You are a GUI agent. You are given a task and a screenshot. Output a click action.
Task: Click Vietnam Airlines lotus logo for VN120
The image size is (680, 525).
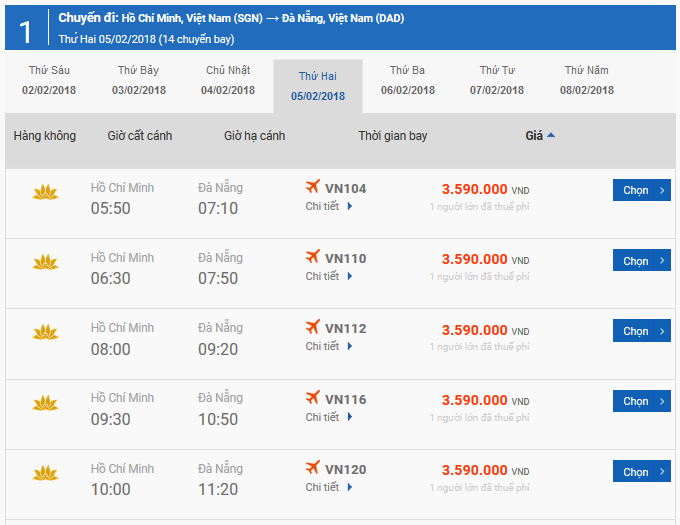coord(45,473)
